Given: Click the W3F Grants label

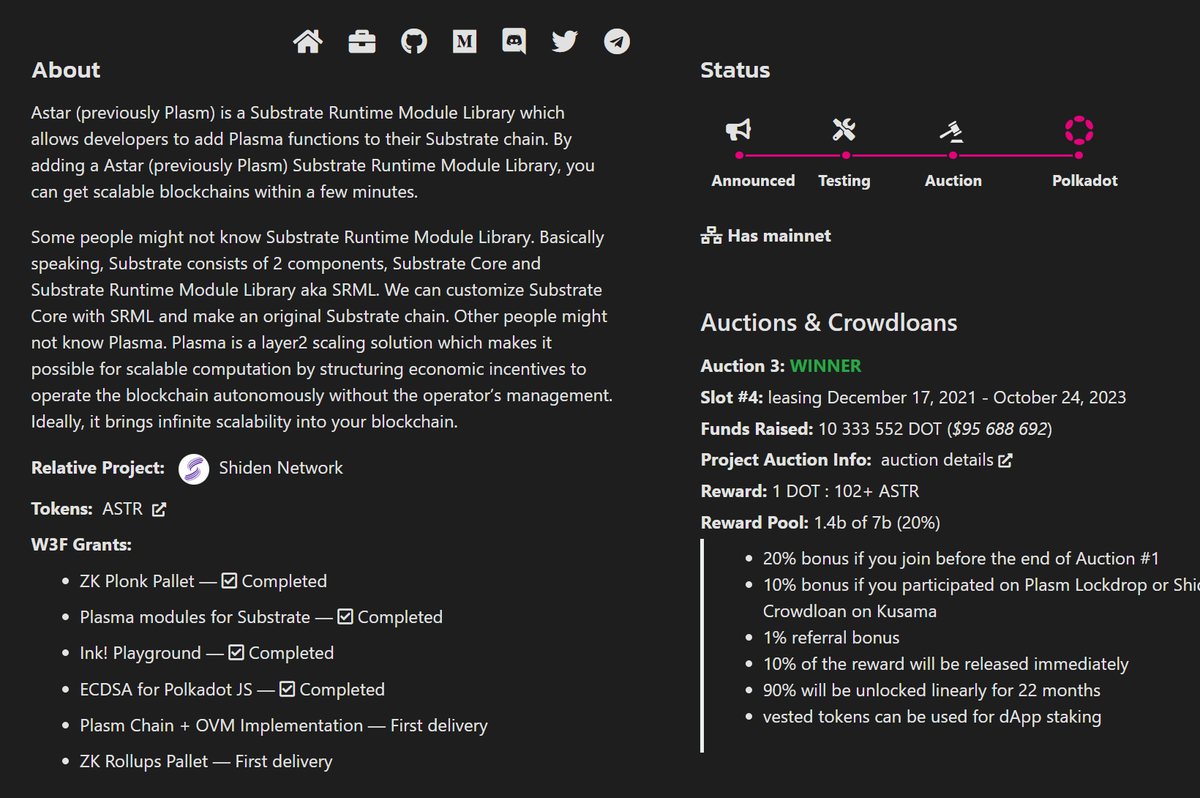Looking at the screenshot, I should (81, 545).
